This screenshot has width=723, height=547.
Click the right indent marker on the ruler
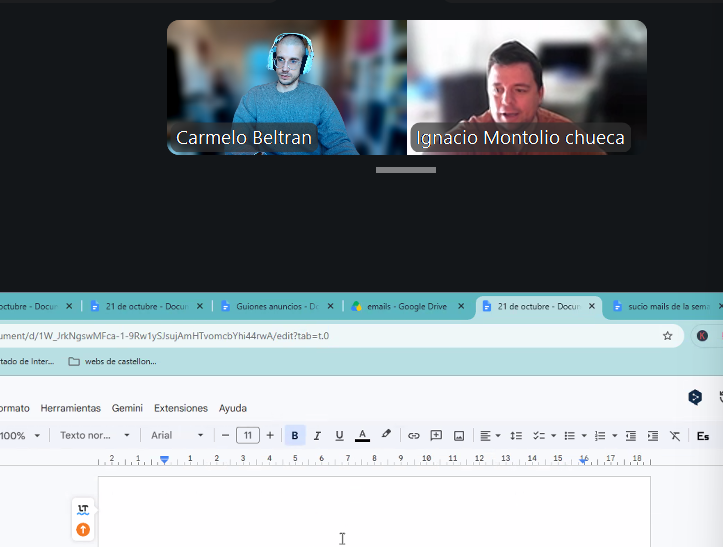click(x=584, y=459)
